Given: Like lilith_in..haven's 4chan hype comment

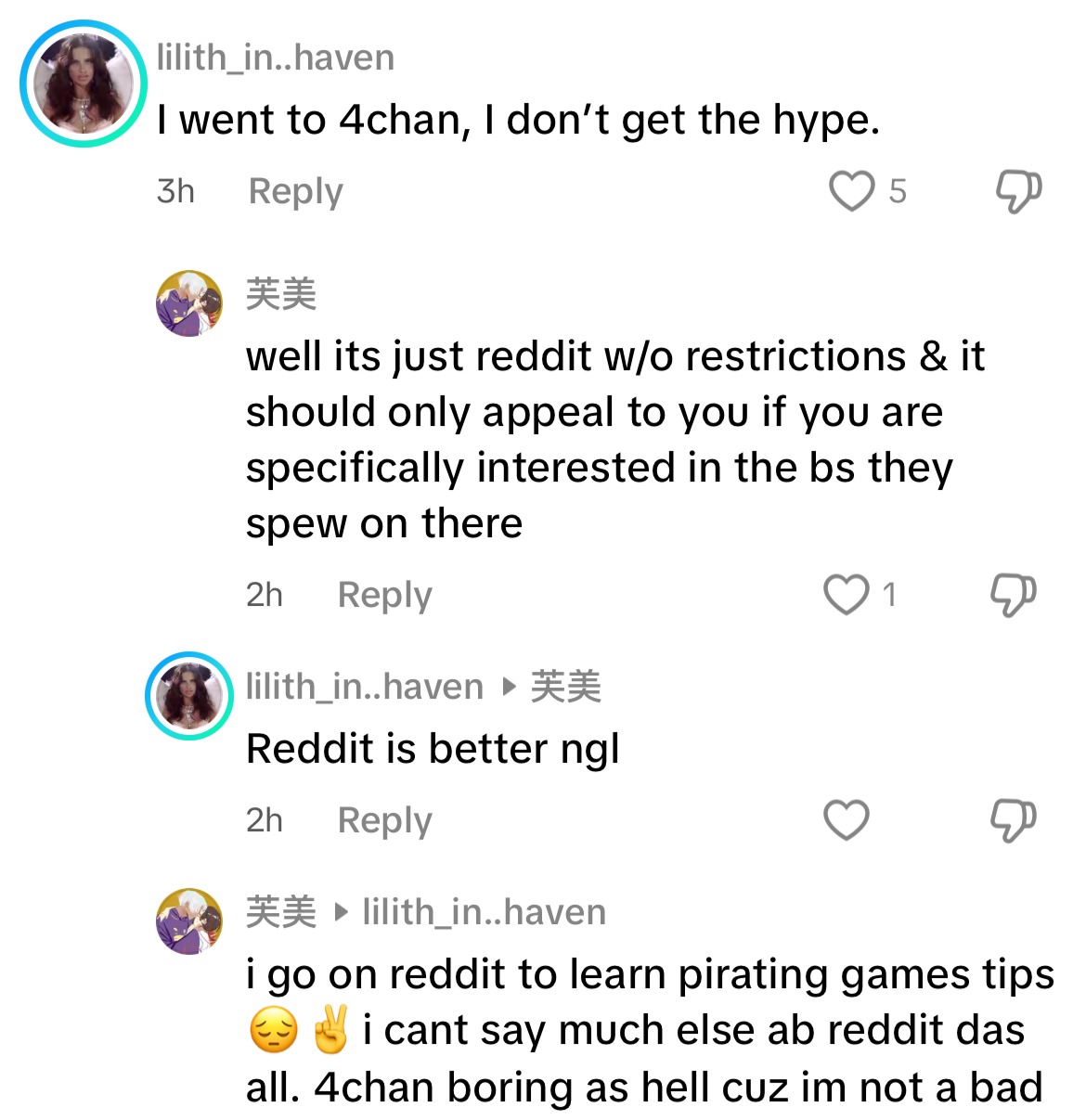Looking at the screenshot, I should tap(851, 191).
